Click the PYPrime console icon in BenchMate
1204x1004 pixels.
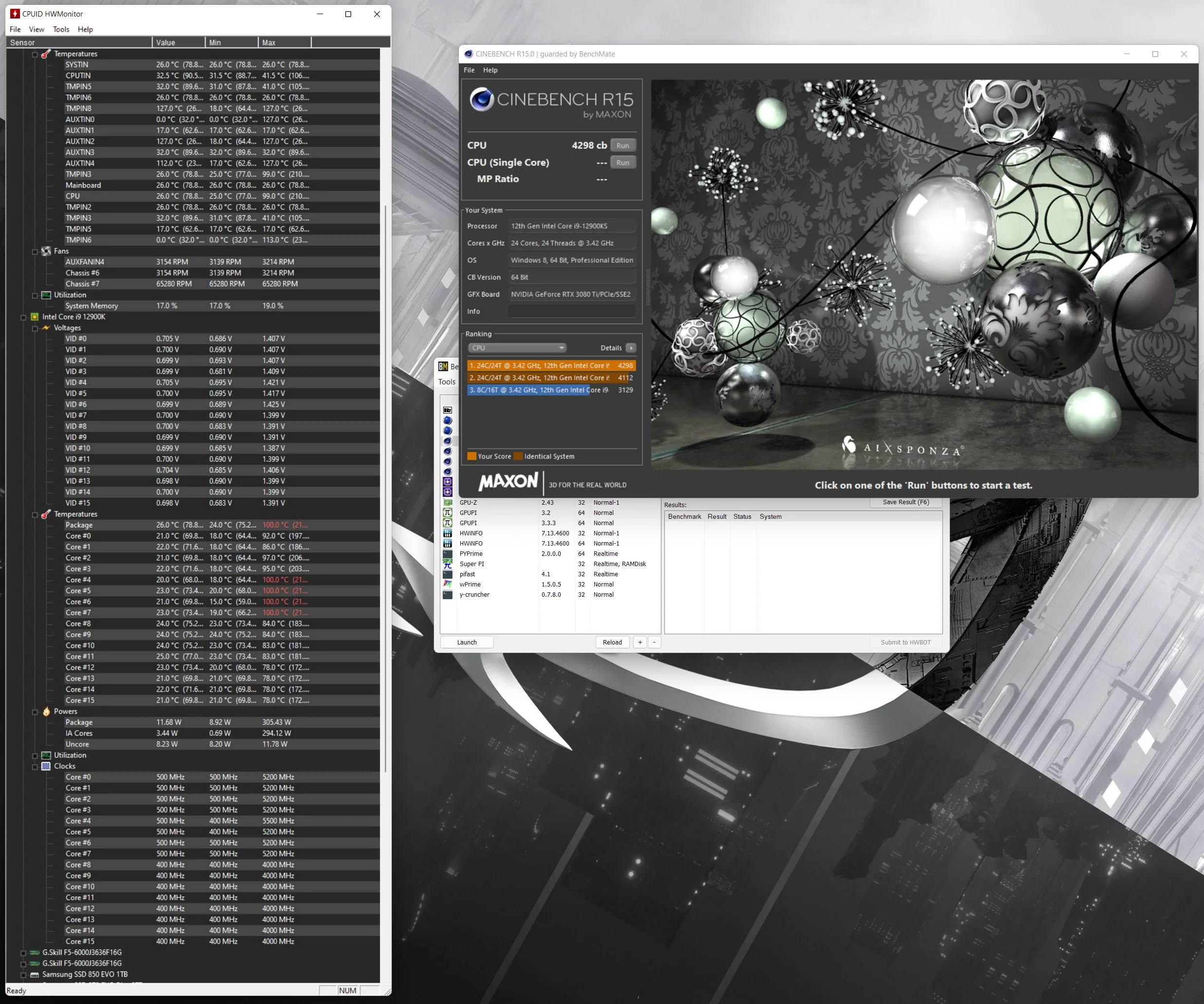tap(448, 554)
